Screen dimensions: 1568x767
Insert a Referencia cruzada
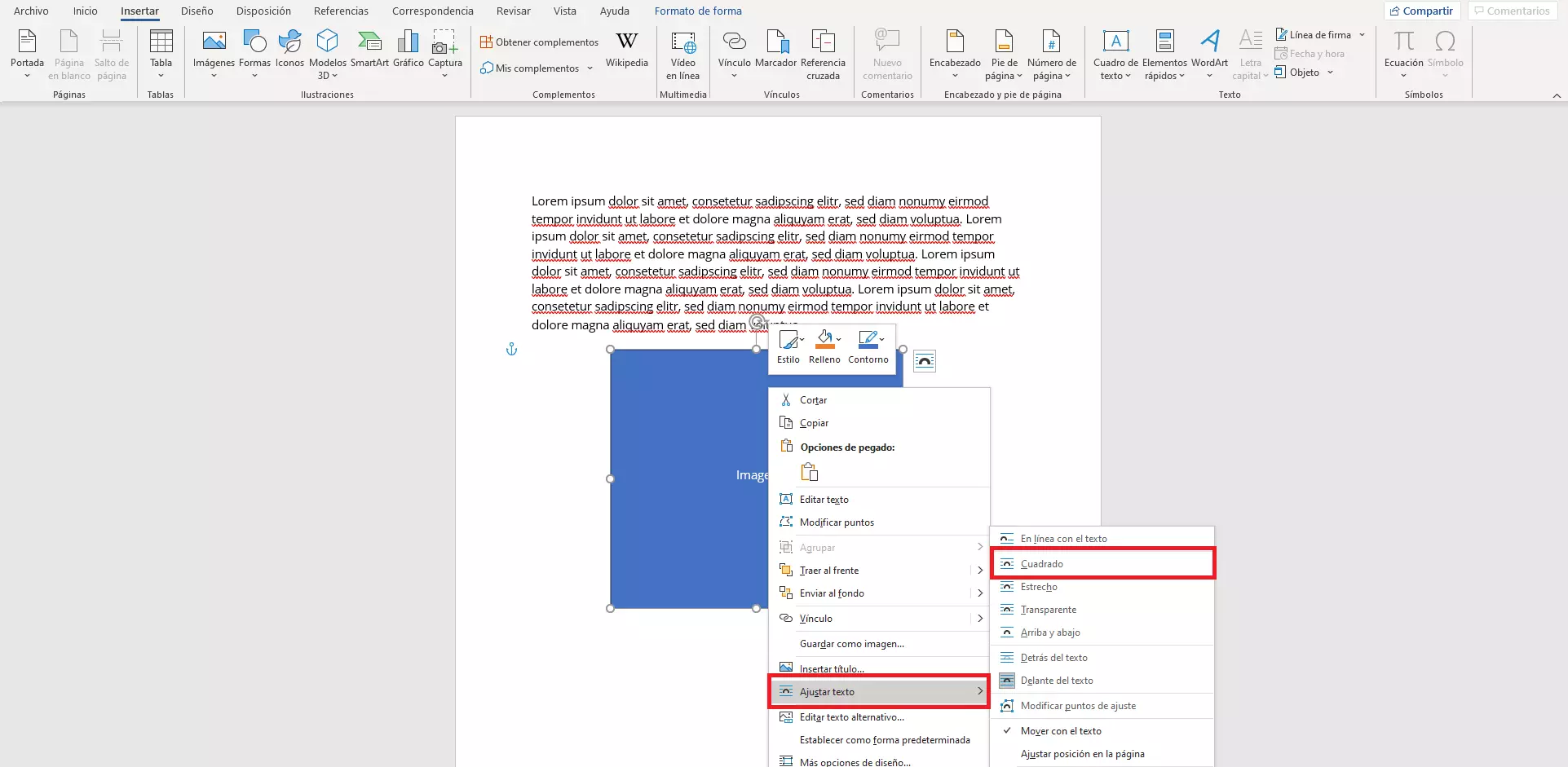coord(823,54)
